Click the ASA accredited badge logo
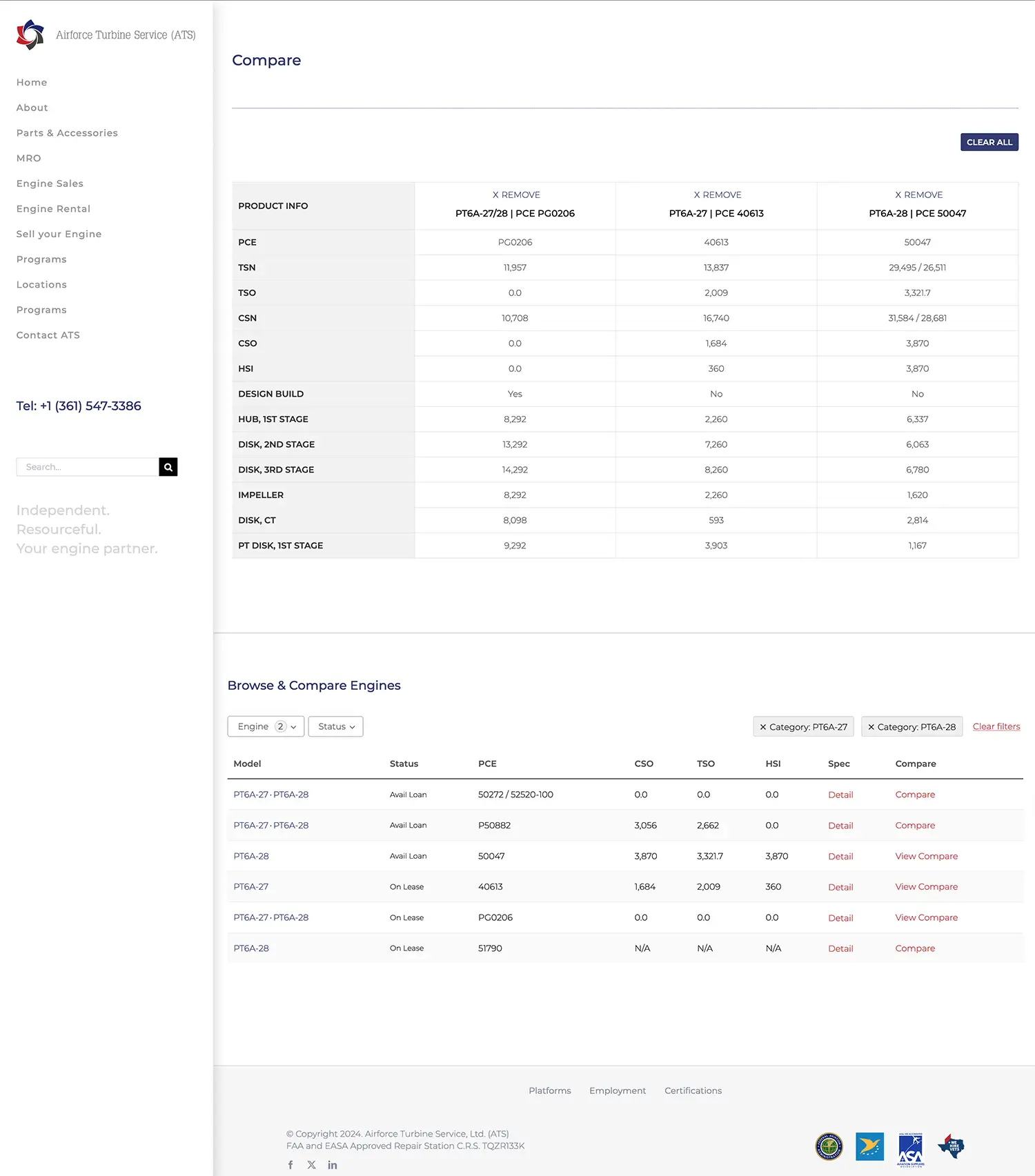The height and width of the screenshot is (1176, 1035). 911,1149
